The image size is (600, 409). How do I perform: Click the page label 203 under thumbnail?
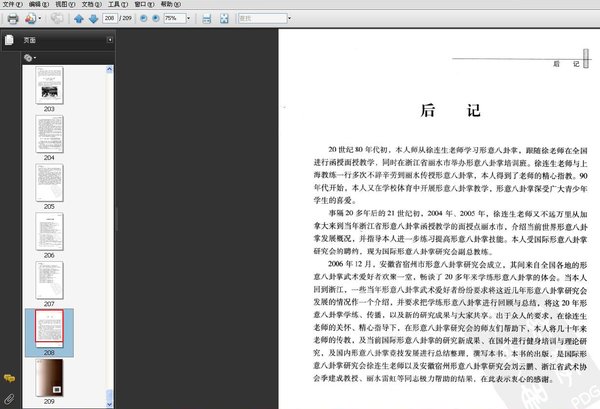[49, 109]
